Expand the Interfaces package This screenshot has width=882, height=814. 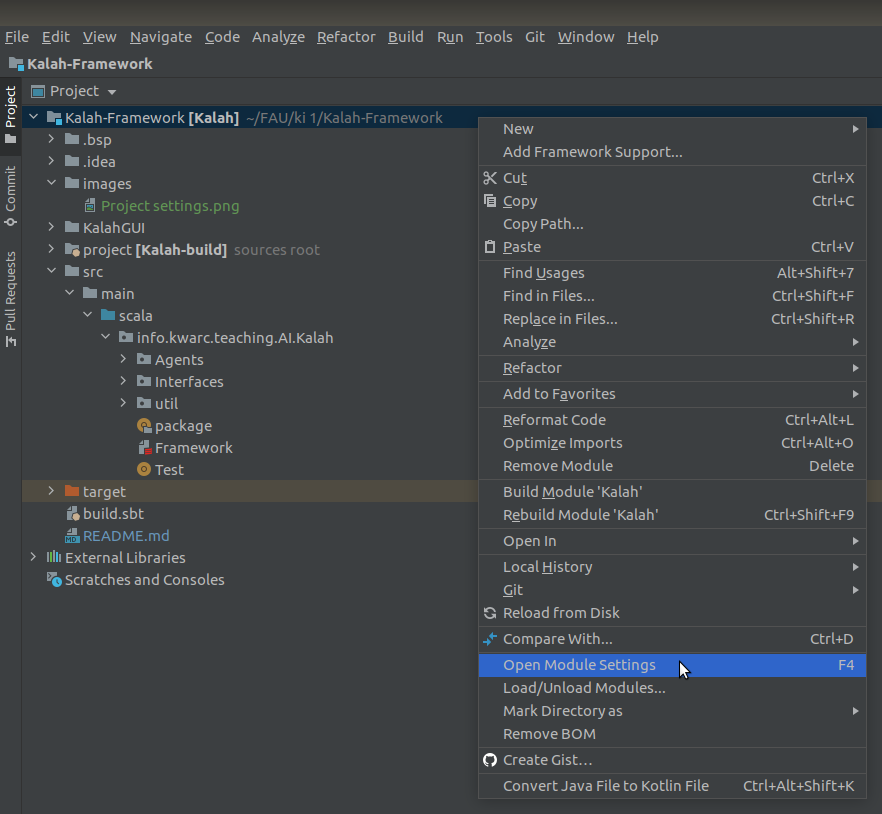pos(123,381)
